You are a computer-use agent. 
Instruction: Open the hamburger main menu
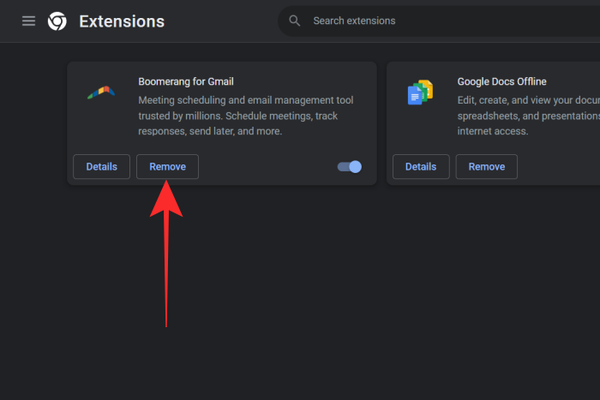tap(28, 21)
